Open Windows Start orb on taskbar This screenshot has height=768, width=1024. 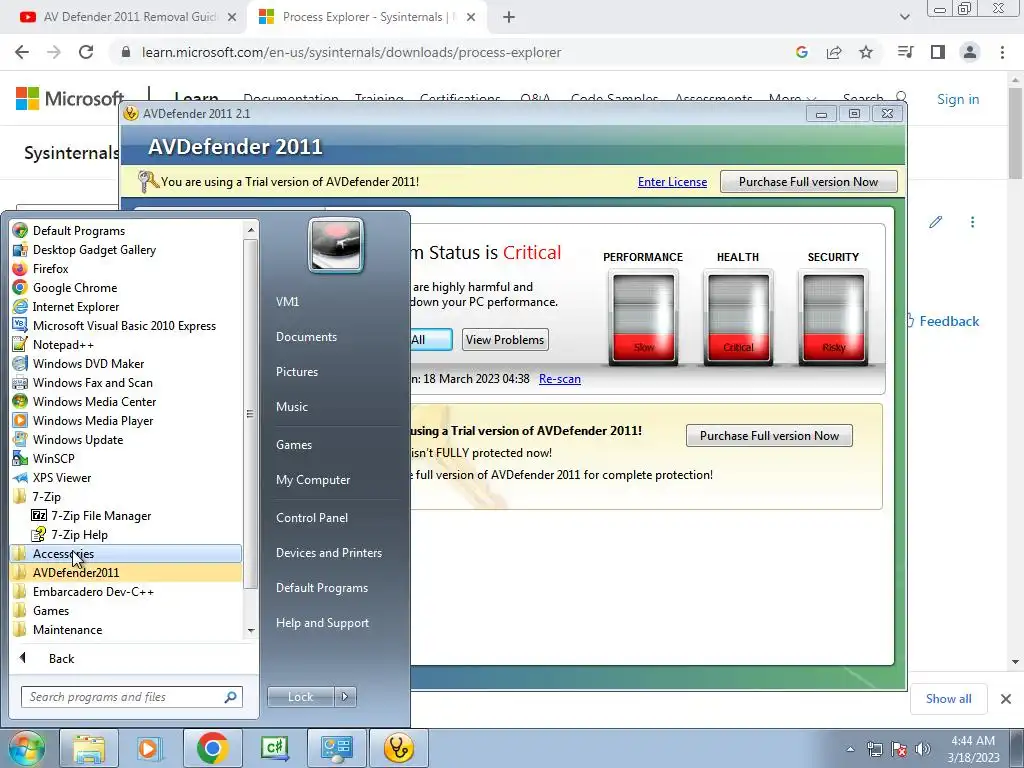point(26,748)
